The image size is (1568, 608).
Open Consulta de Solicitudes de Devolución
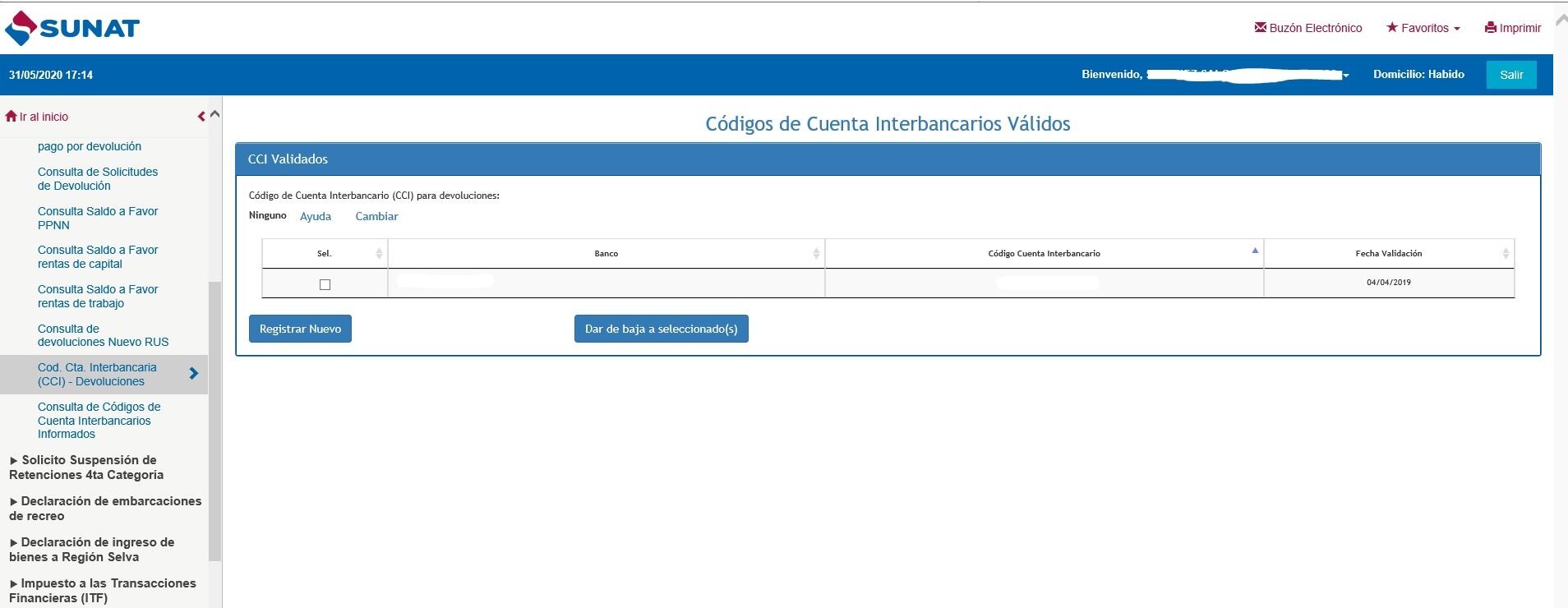pos(97,178)
